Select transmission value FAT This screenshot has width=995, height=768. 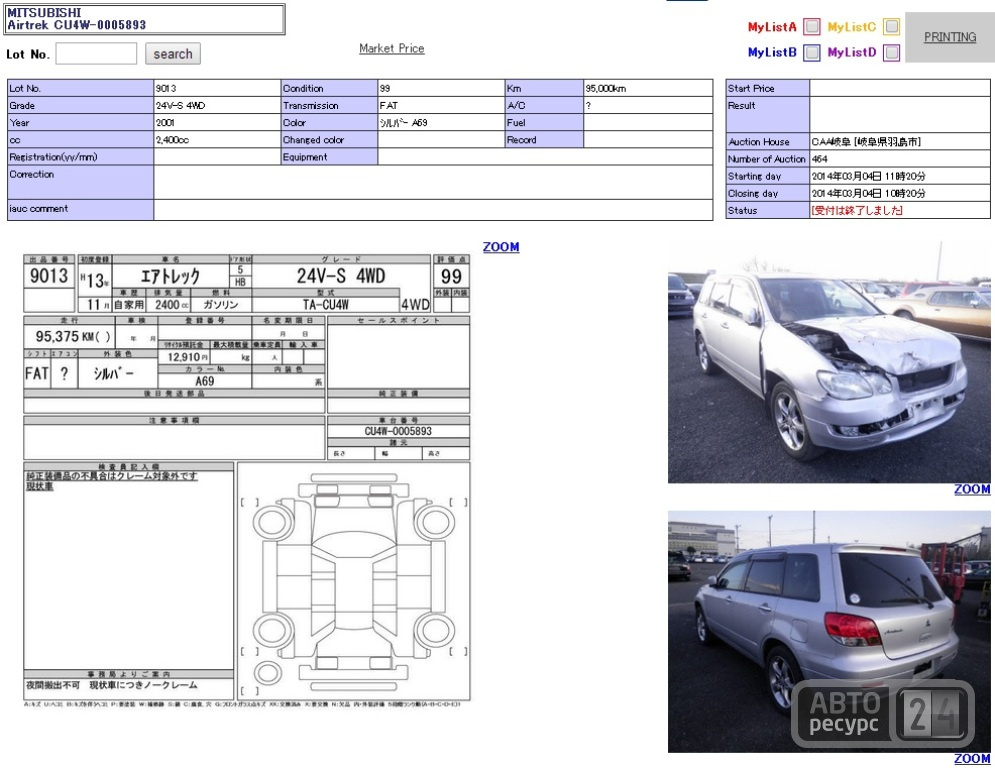(x=388, y=105)
